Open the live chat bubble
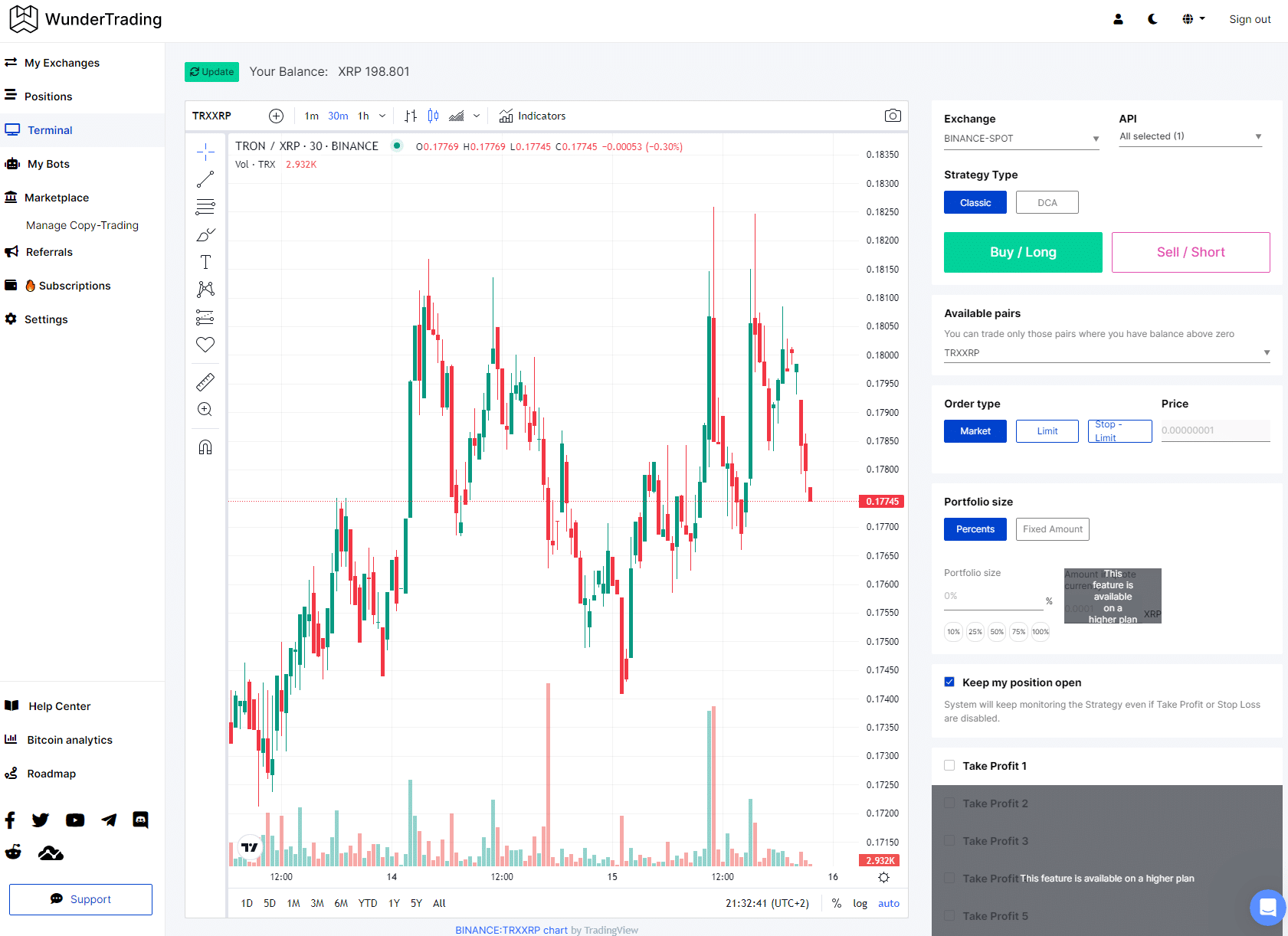The height and width of the screenshot is (936, 1288). (x=1267, y=908)
